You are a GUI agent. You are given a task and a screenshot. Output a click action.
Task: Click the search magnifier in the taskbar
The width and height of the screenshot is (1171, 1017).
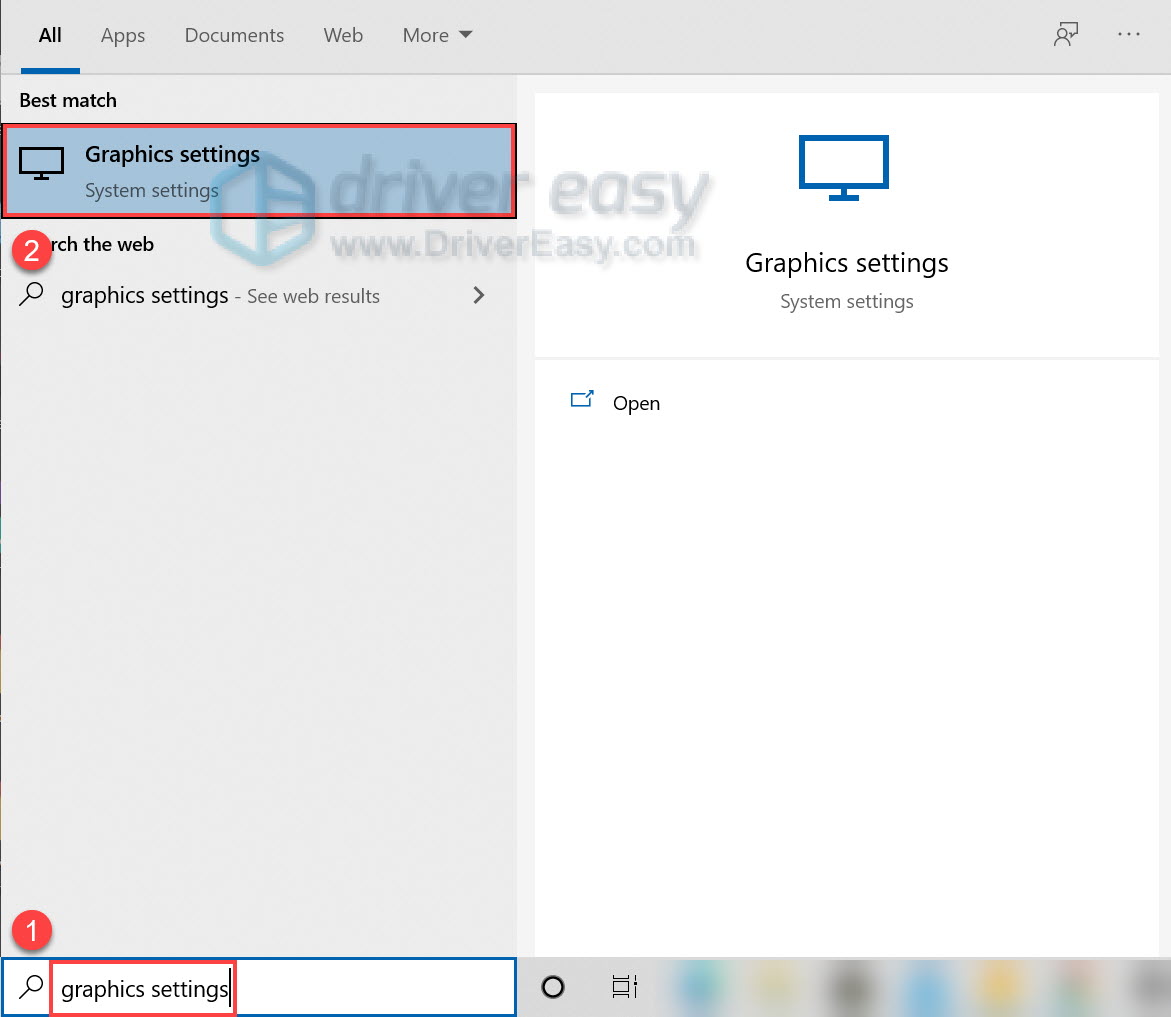tap(32, 988)
